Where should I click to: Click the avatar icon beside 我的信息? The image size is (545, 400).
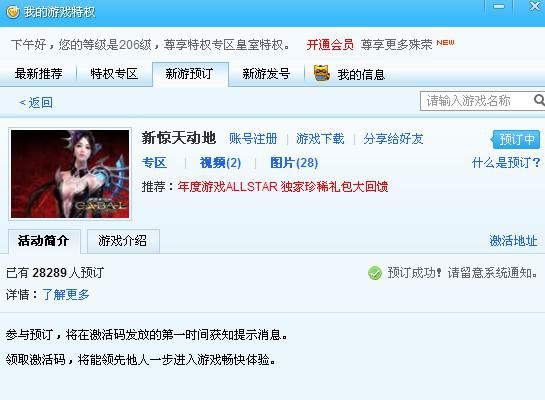point(322,73)
